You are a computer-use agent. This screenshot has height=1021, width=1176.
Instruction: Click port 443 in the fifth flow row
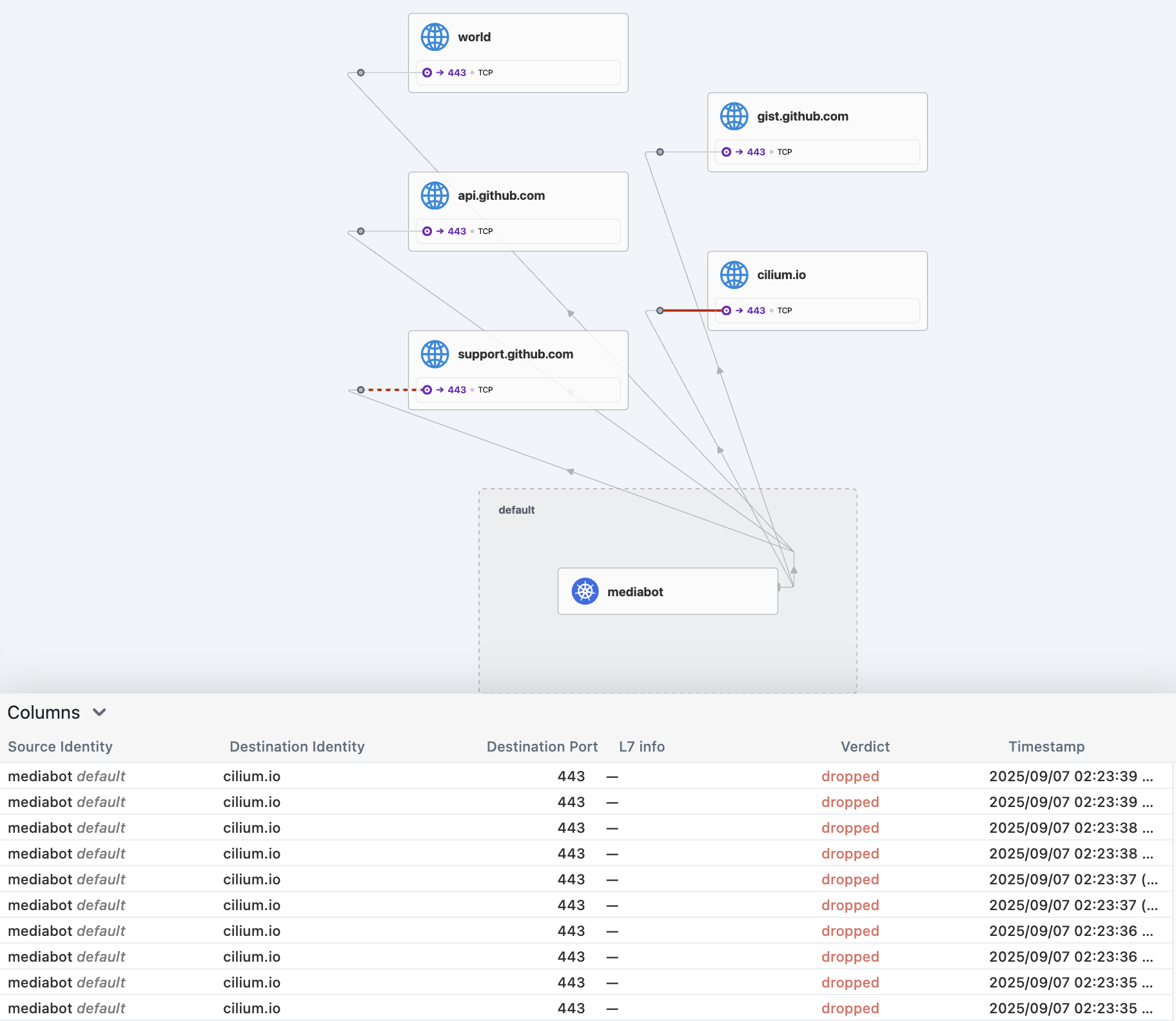(571, 879)
